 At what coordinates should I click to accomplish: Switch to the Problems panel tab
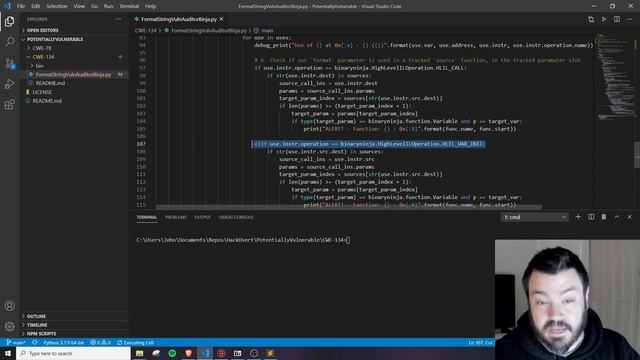coord(176,217)
